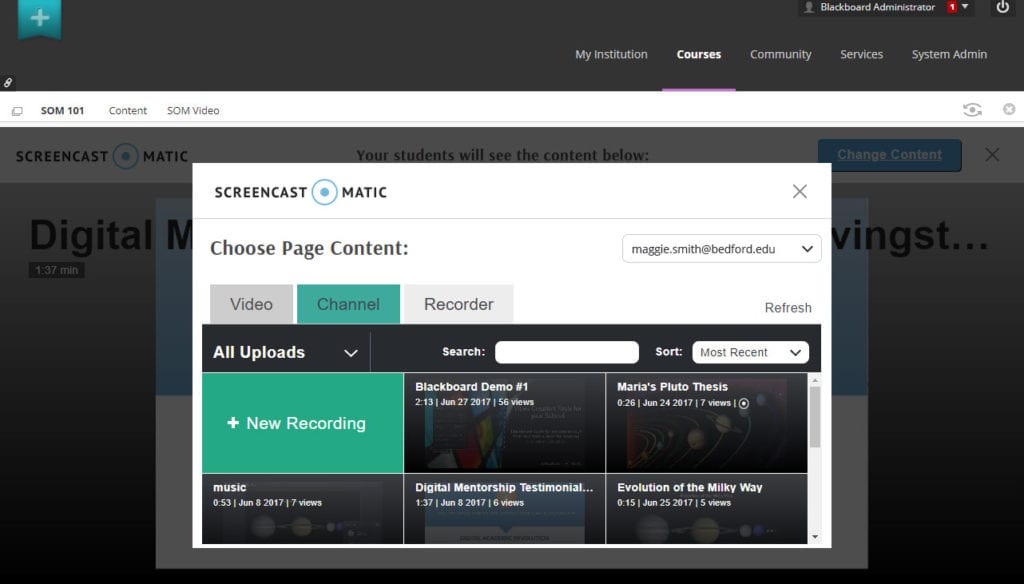
Task: Select the Digital Mentorship Testimonial video
Action: click(504, 509)
